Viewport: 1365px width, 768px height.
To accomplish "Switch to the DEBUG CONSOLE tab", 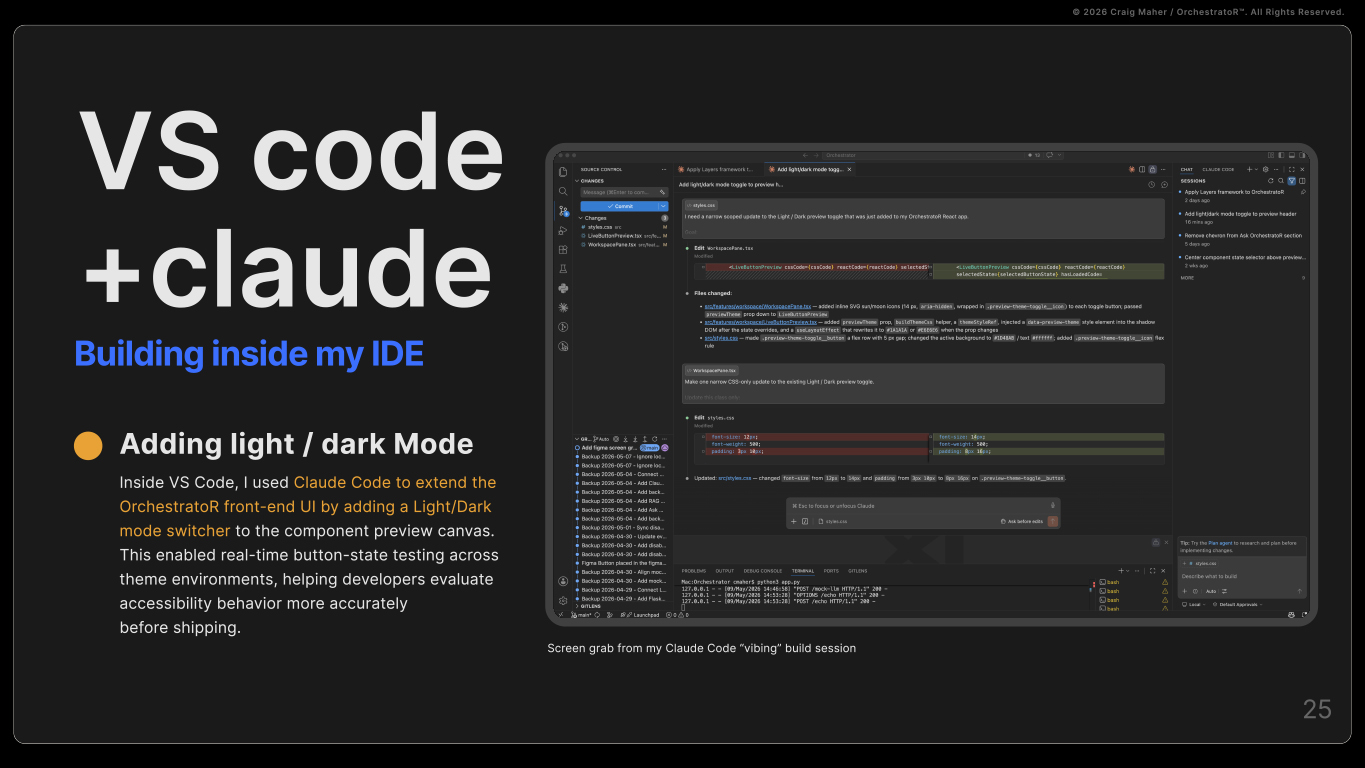I will (x=762, y=571).
